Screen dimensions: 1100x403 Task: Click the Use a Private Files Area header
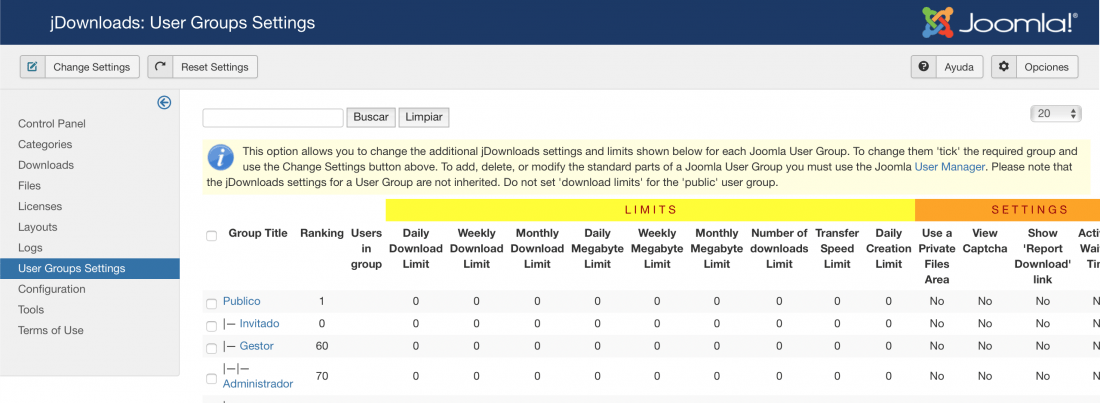click(937, 256)
